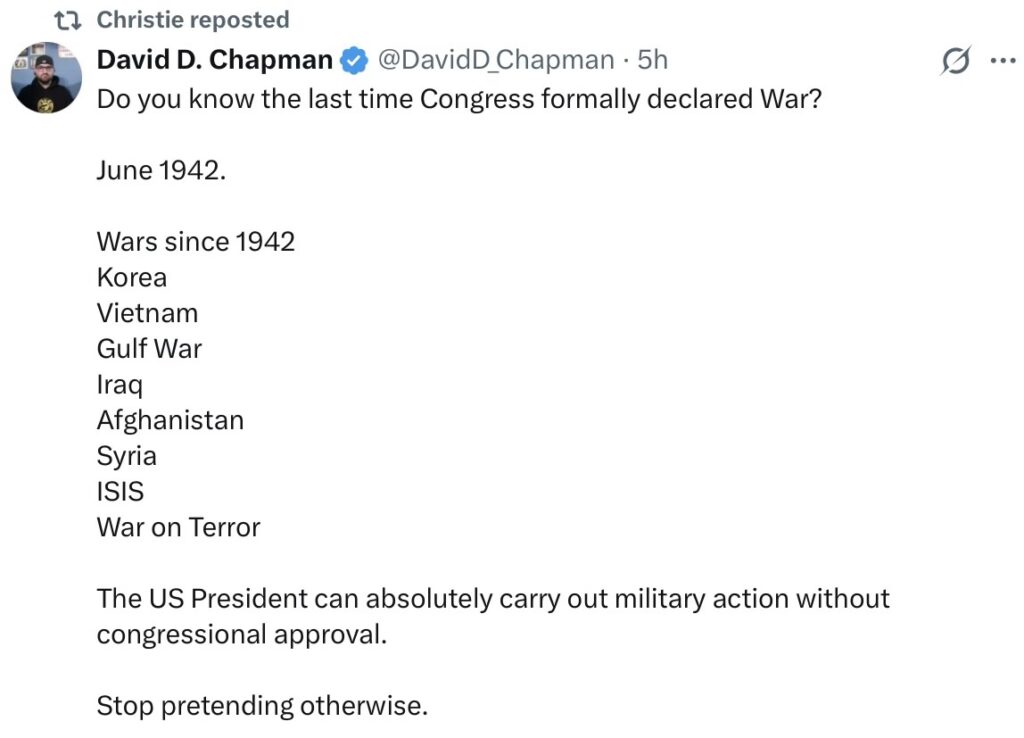Click "Gulf War" in the tweet
This screenshot has width=1024, height=738.
pyautogui.click(x=149, y=349)
